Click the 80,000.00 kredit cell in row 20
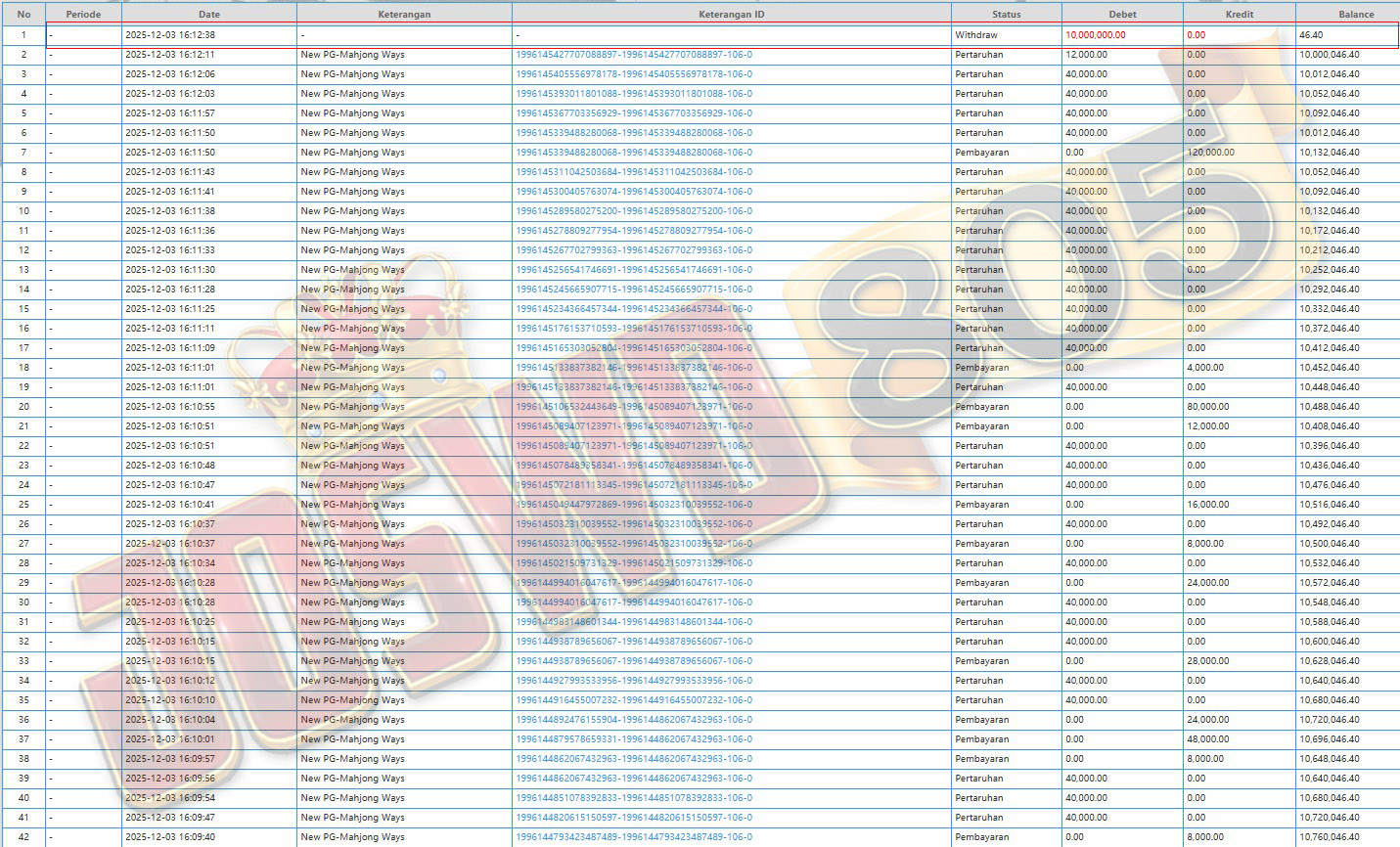The height and width of the screenshot is (847, 1400). pyautogui.click(x=1208, y=407)
